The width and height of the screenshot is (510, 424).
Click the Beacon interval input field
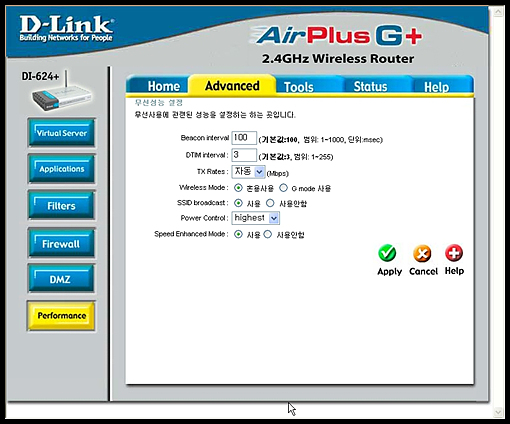tap(244, 138)
